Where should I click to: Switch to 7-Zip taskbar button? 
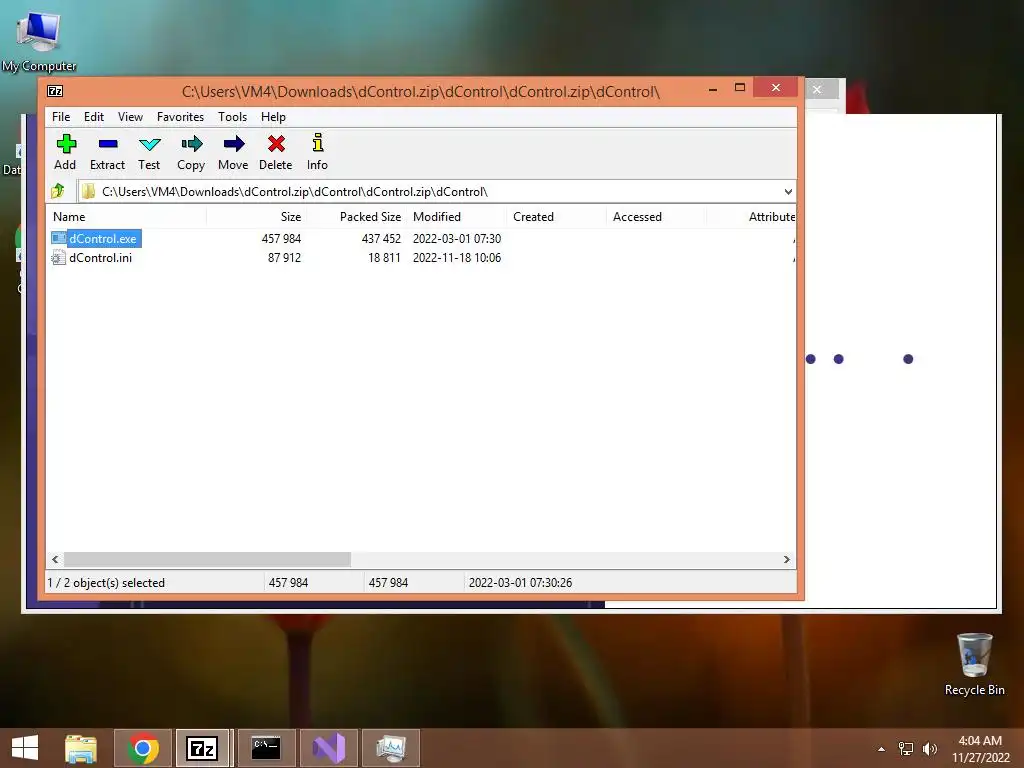click(202, 748)
